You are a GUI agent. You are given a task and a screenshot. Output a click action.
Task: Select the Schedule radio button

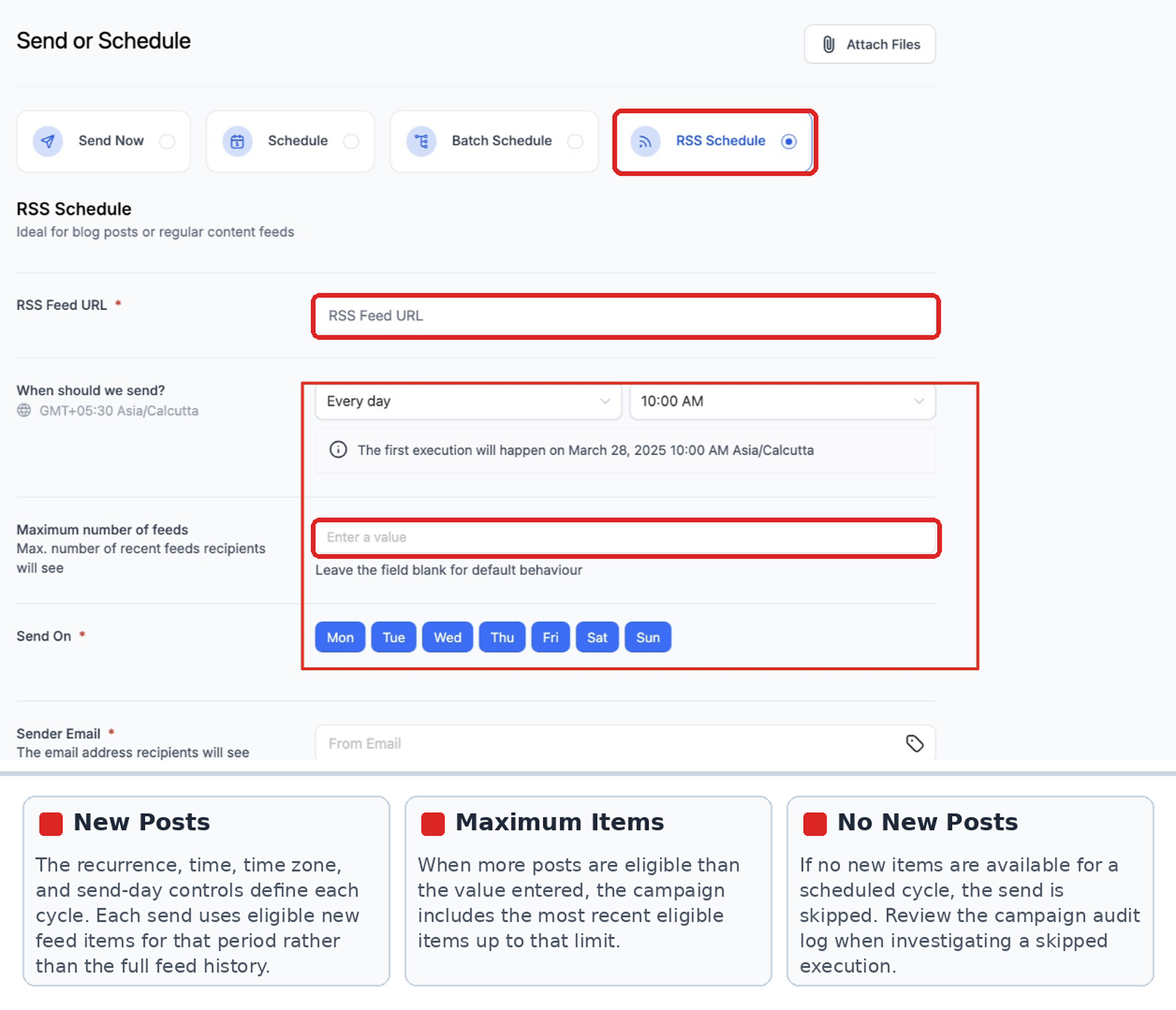pyautogui.click(x=351, y=141)
